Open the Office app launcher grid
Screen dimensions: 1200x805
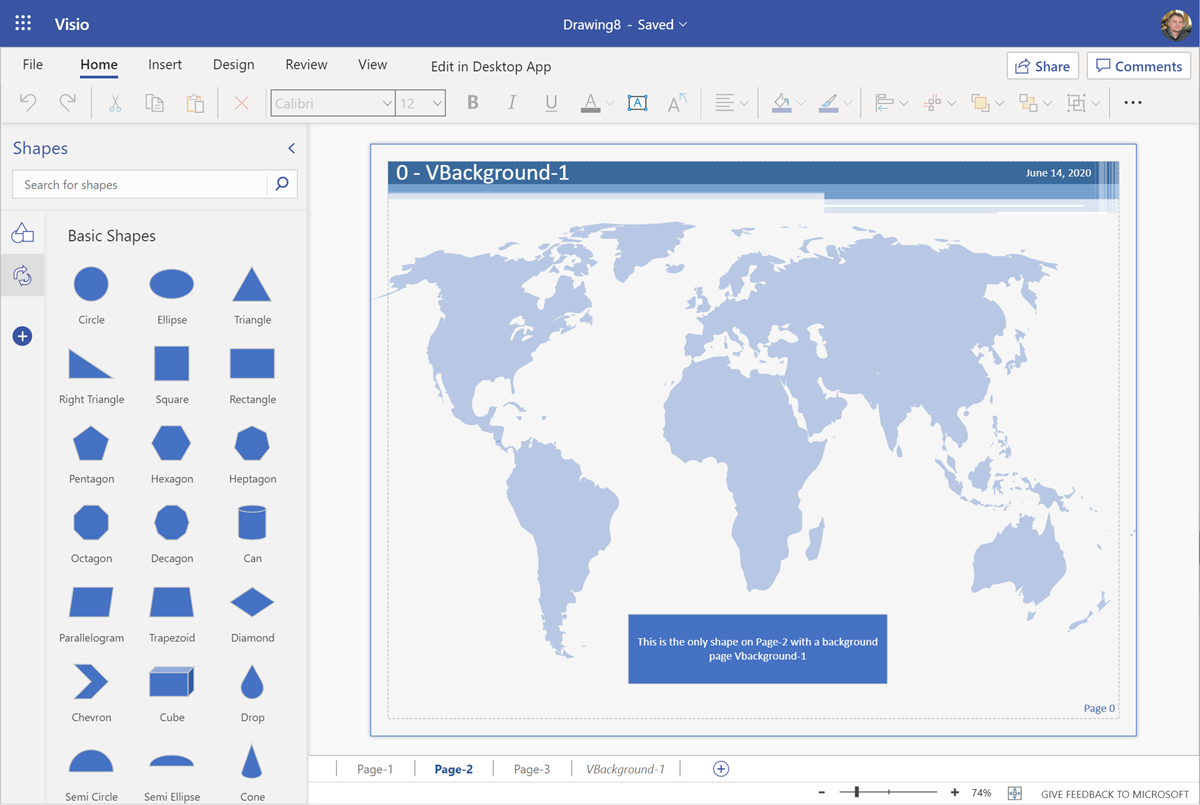[23, 24]
